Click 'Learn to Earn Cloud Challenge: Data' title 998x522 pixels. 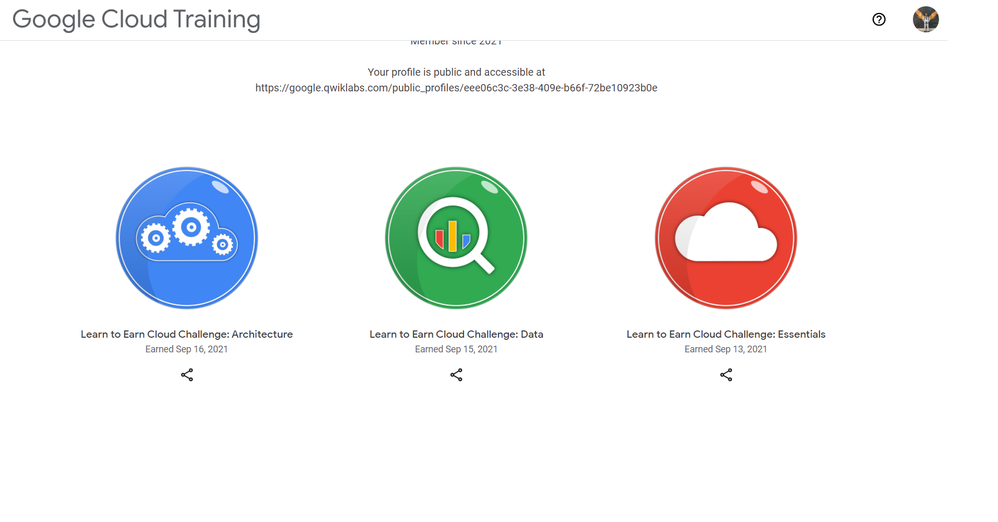pyautogui.click(x=456, y=334)
